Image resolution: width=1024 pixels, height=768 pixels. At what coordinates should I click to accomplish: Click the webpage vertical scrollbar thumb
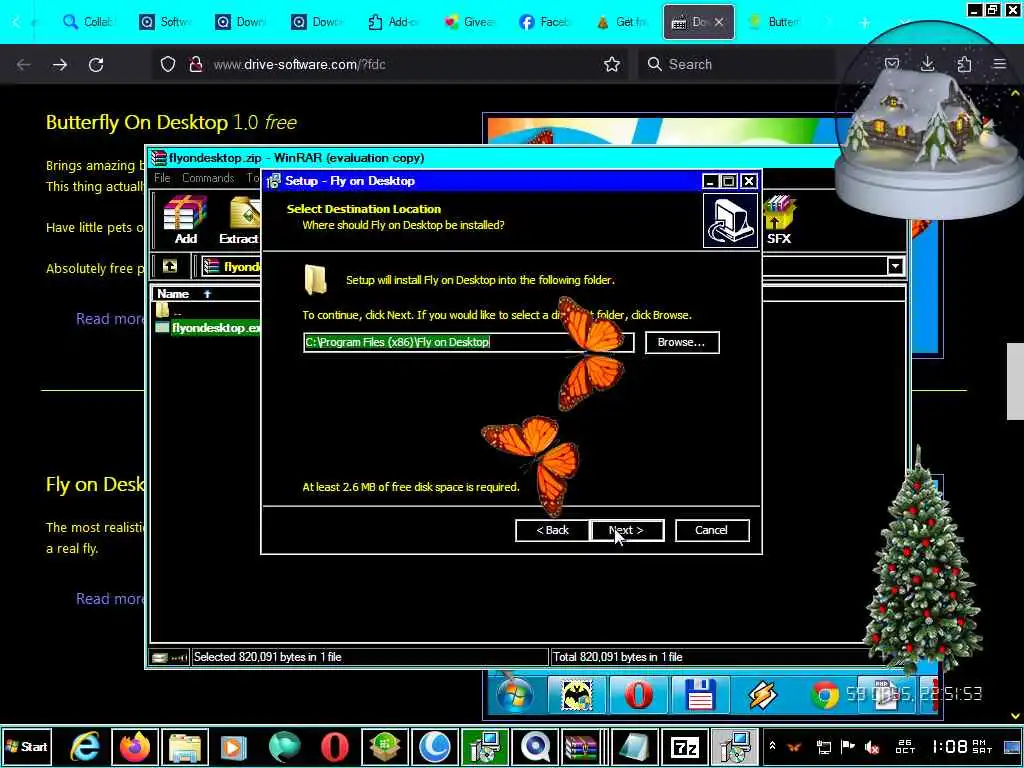[1015, 381]
